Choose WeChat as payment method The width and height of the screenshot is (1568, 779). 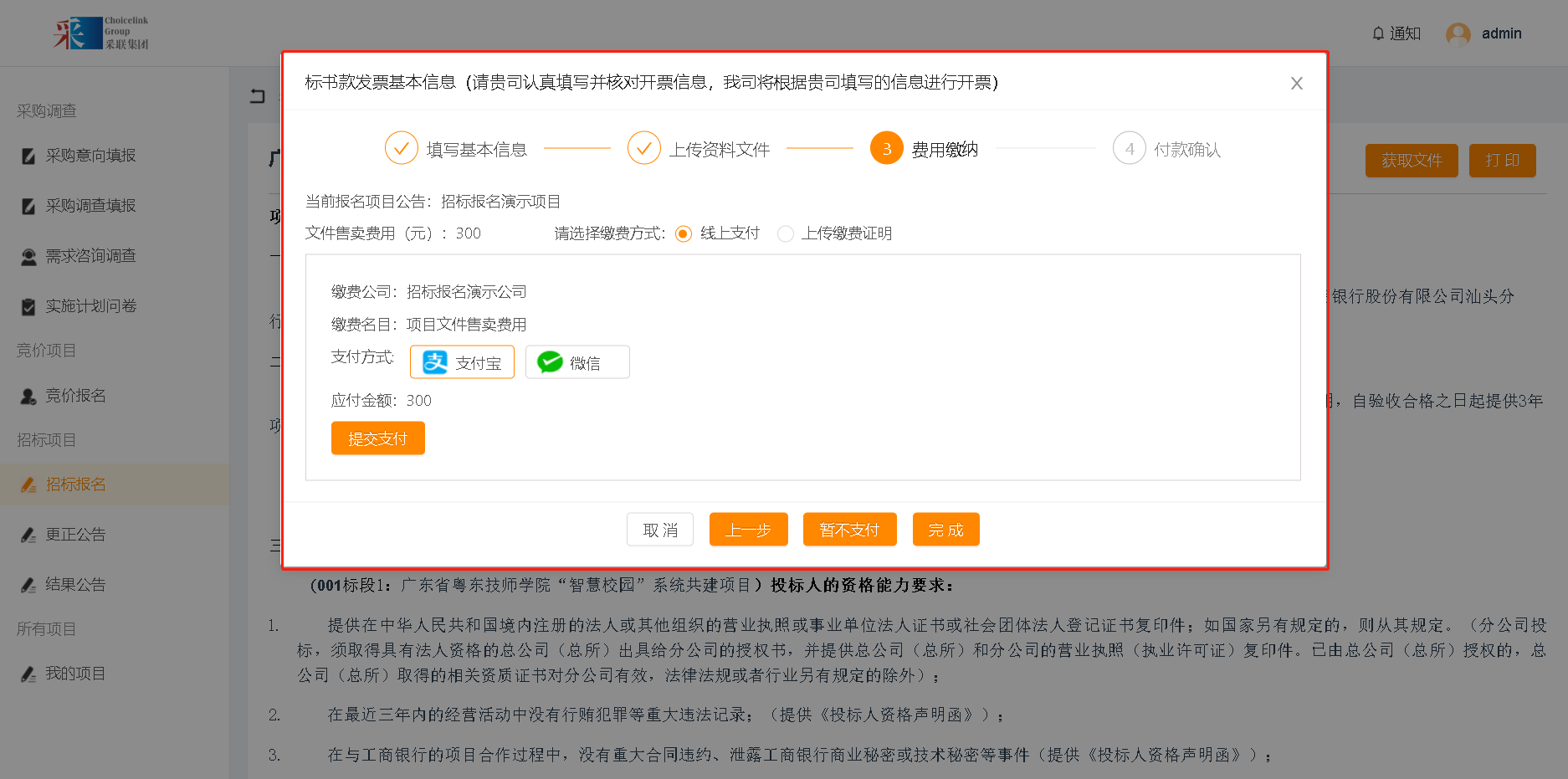576,362
